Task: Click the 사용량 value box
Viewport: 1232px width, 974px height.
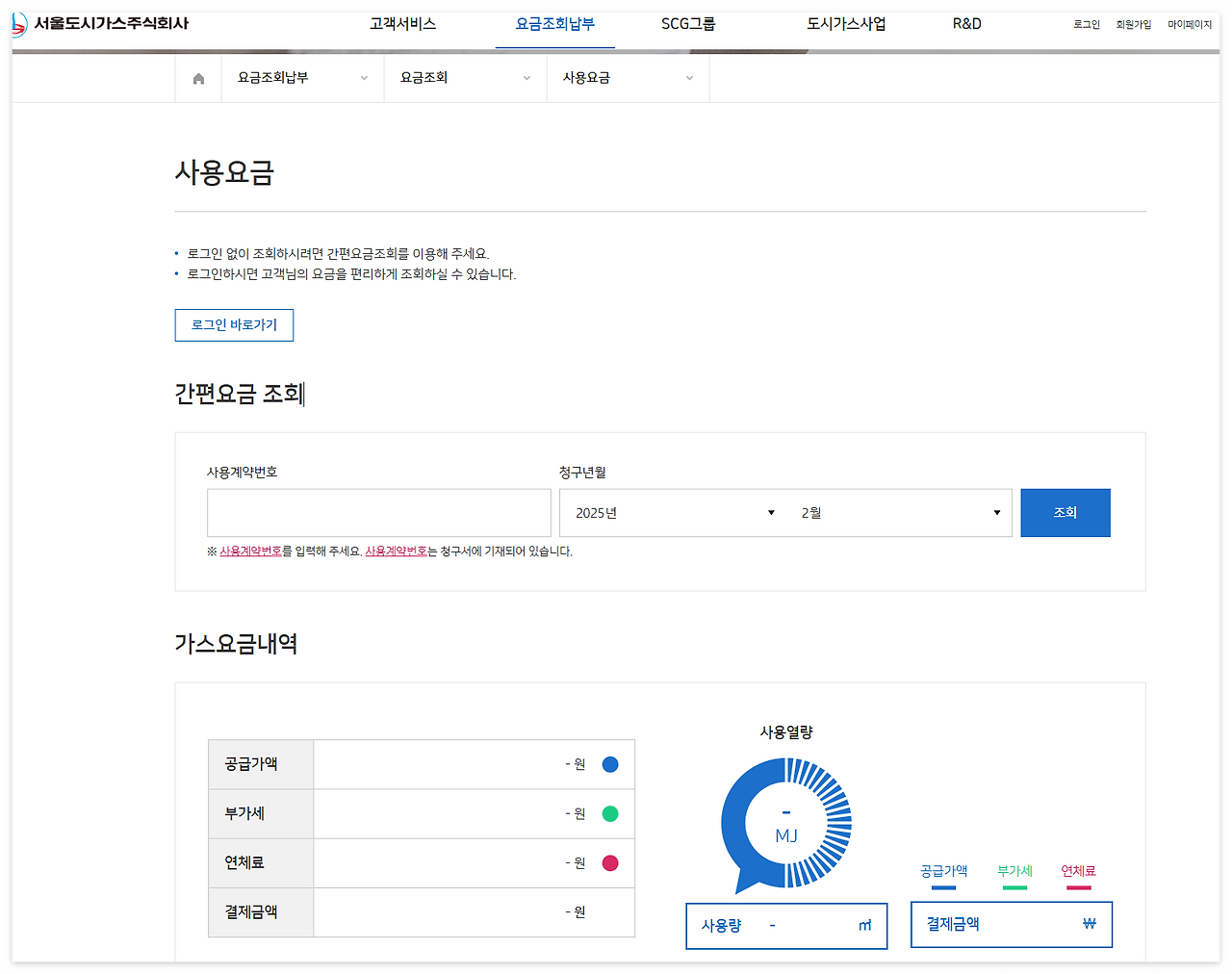Action: point(786,926)
